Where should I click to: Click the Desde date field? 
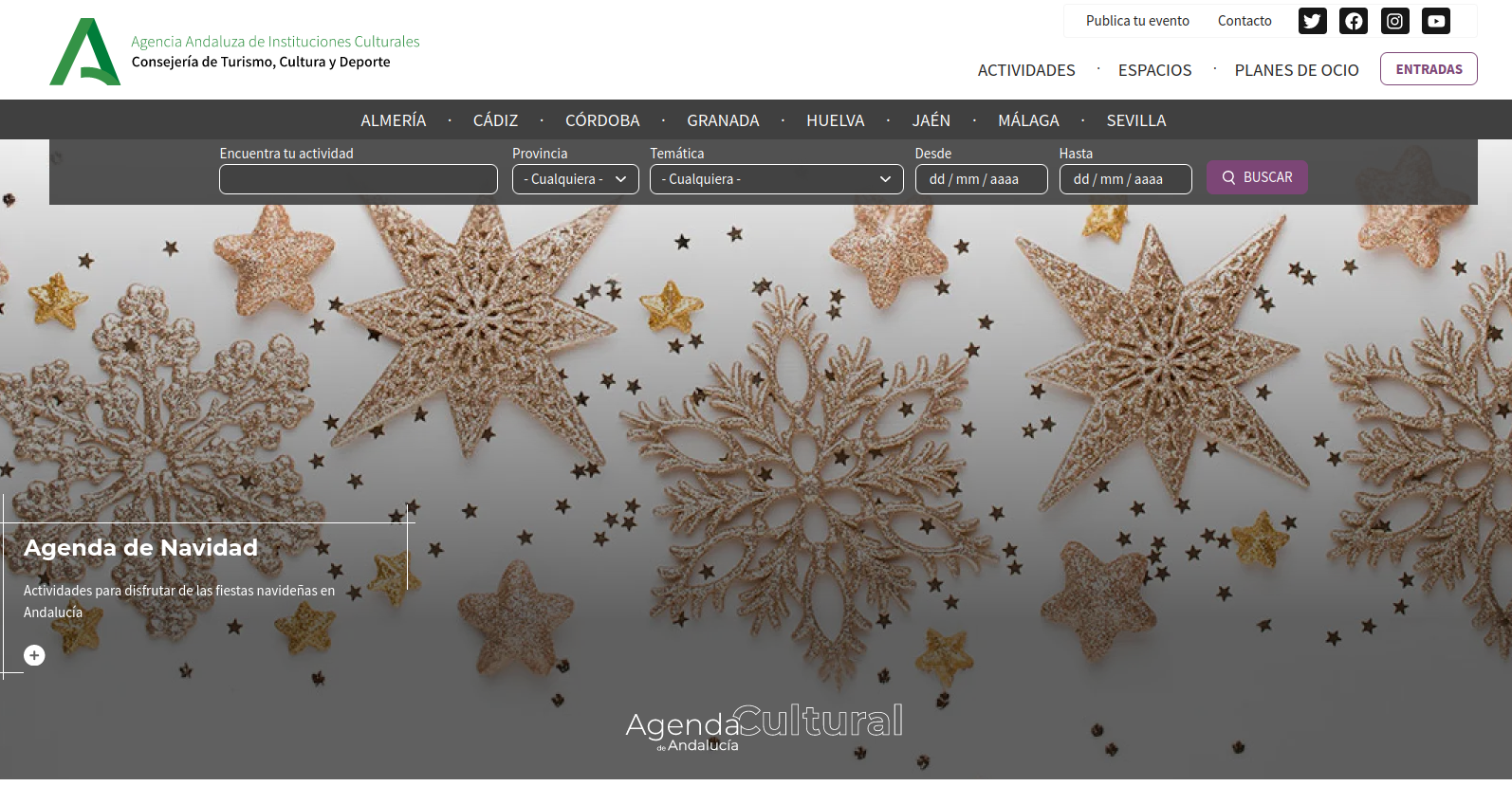click(982, 179)
